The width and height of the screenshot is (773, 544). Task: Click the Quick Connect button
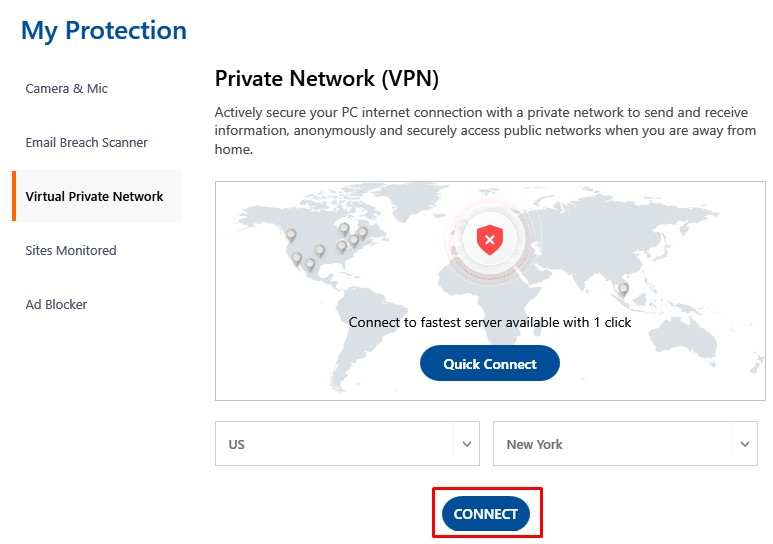[490, 363]
